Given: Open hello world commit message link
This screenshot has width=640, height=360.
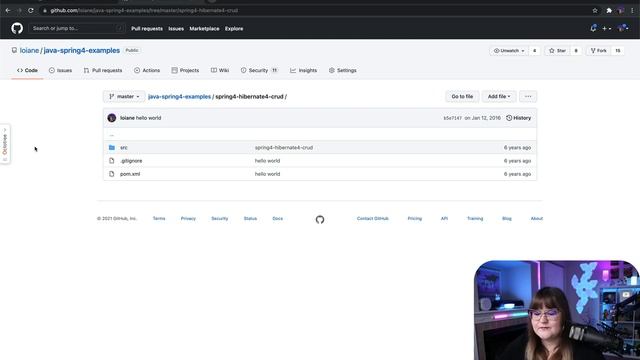Looking at the screenshot, I should click(149, 118).
